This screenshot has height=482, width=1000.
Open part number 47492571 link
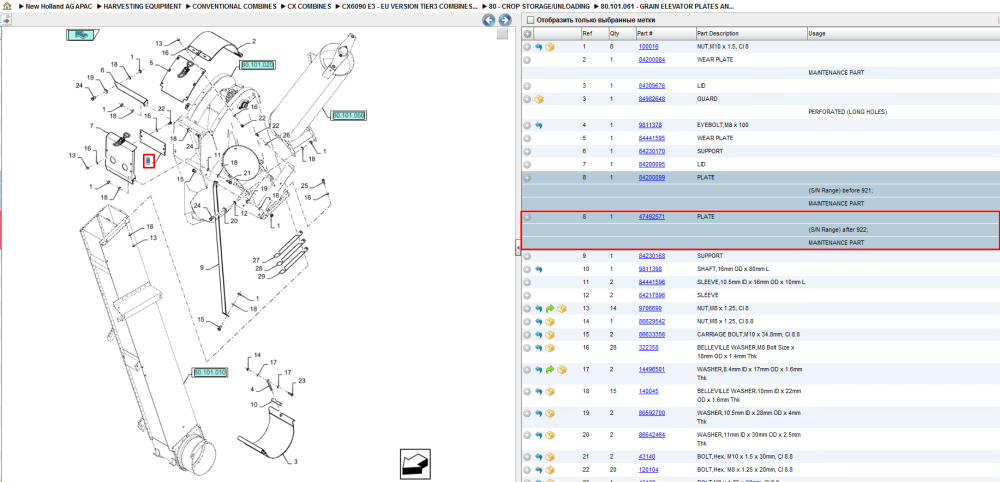pos(652,217)
